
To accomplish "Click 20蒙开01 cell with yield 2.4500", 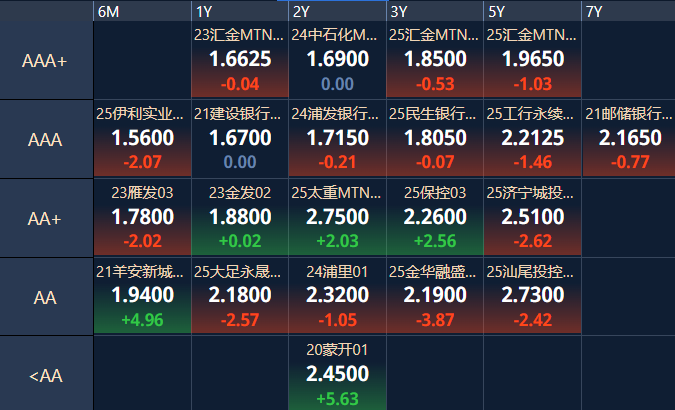I will coord(338,374).
